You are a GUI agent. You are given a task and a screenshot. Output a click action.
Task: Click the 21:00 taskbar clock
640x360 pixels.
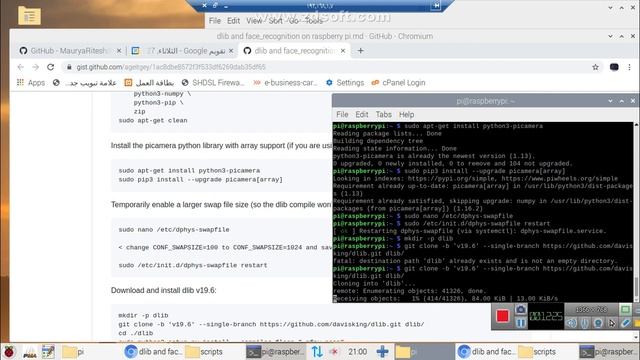pos(357,351)
